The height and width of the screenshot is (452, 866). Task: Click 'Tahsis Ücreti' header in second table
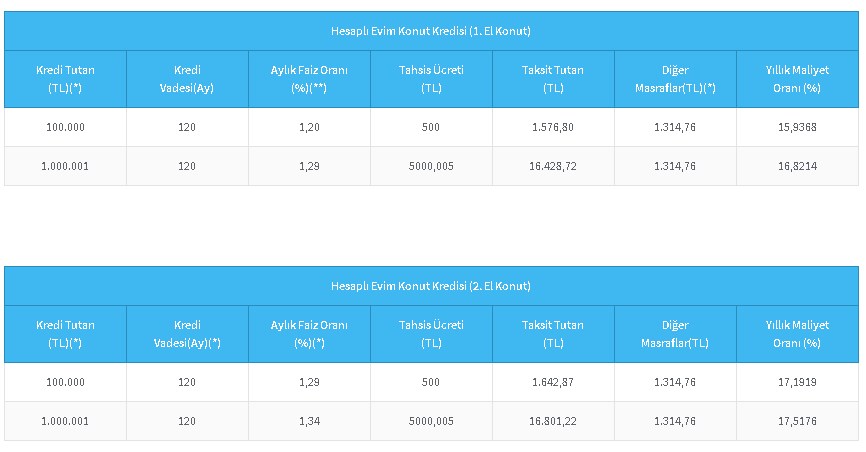point(431,334)
